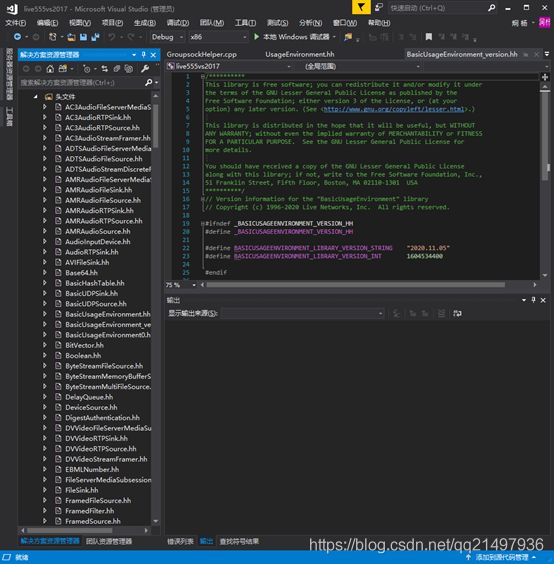Click the editor horizontal scrollbar thumb
The width and height of the screenshot is (554, 564).
(355, 285)
